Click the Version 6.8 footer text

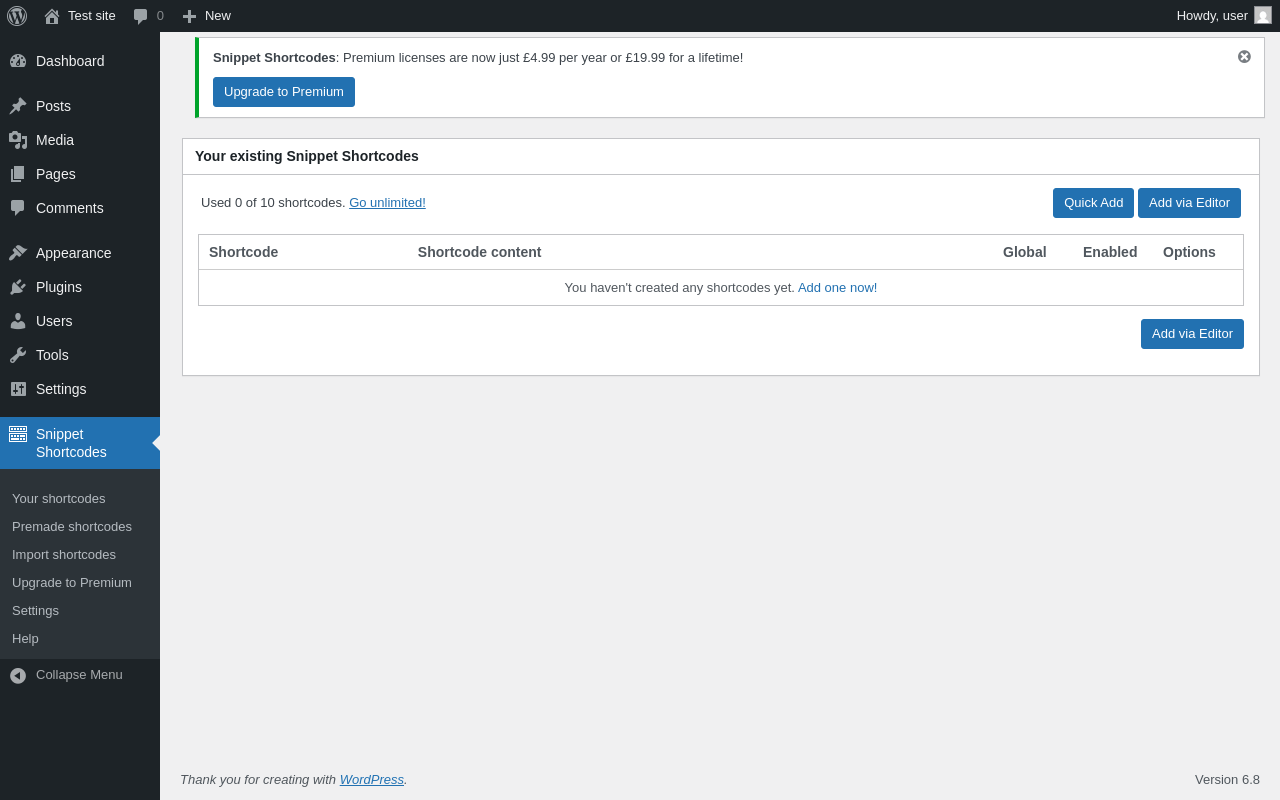tap(1227, 780)
